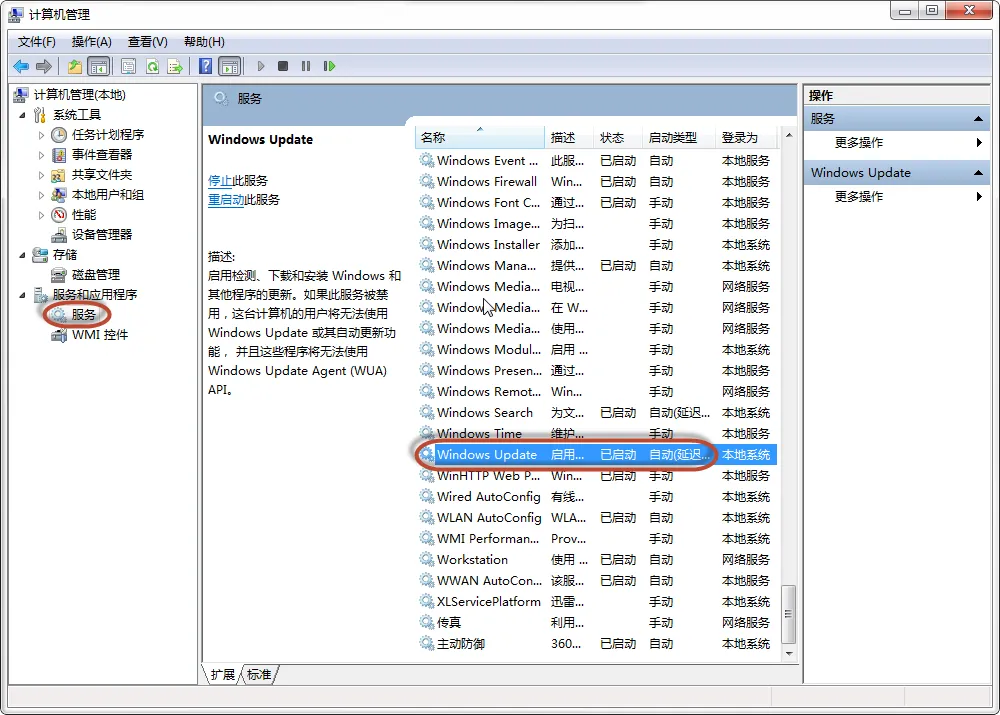Open help with the question mark icon
Image resolution: width=1000 pixels, height=715 pixels.
205,66
